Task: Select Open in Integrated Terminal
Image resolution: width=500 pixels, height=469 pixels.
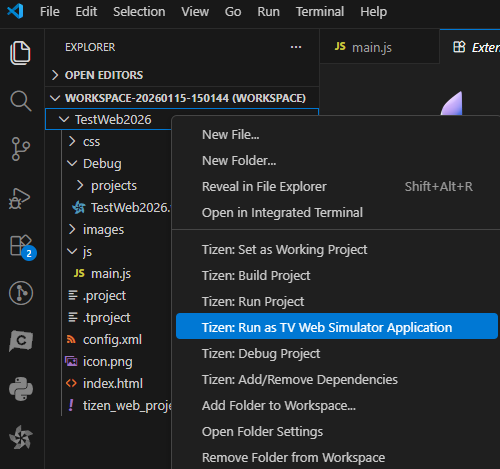Action: click(x=337, y=213)
